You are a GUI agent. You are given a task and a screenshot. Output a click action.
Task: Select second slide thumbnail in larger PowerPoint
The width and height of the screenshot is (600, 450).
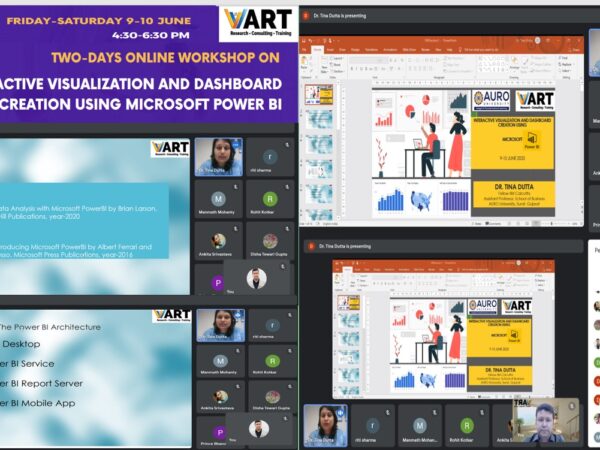tap(319, 119)
